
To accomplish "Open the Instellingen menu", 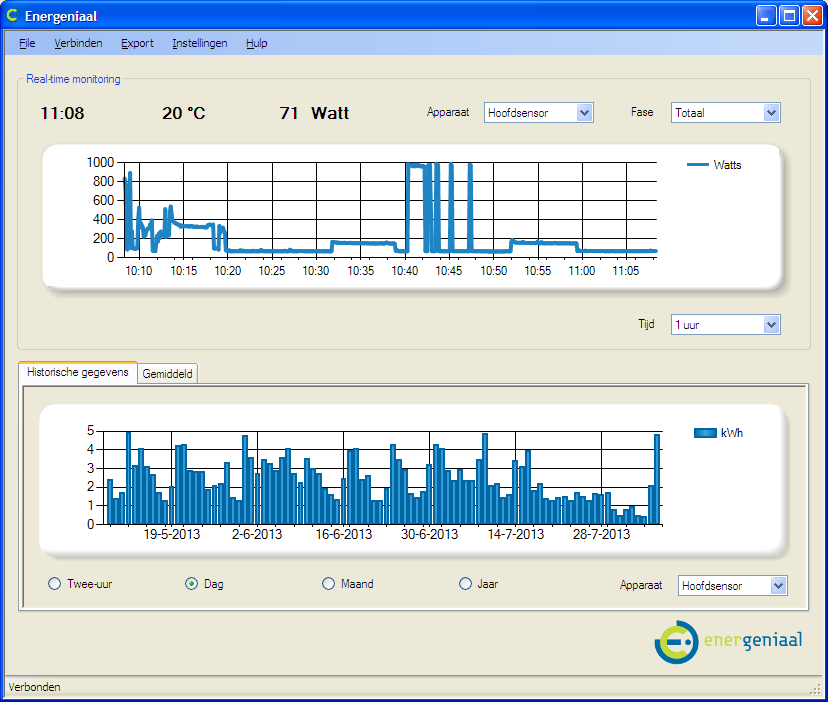I will click(x=200, y=43).
